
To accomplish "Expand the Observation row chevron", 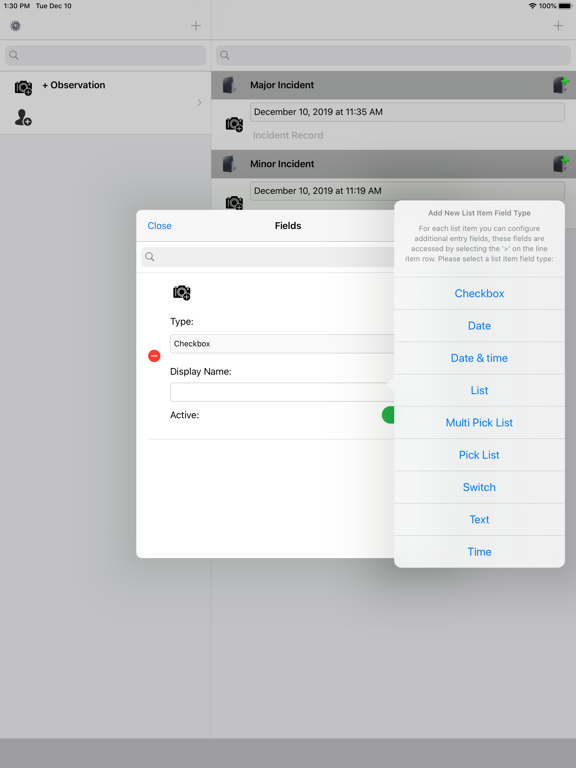I will click(199, 102).
